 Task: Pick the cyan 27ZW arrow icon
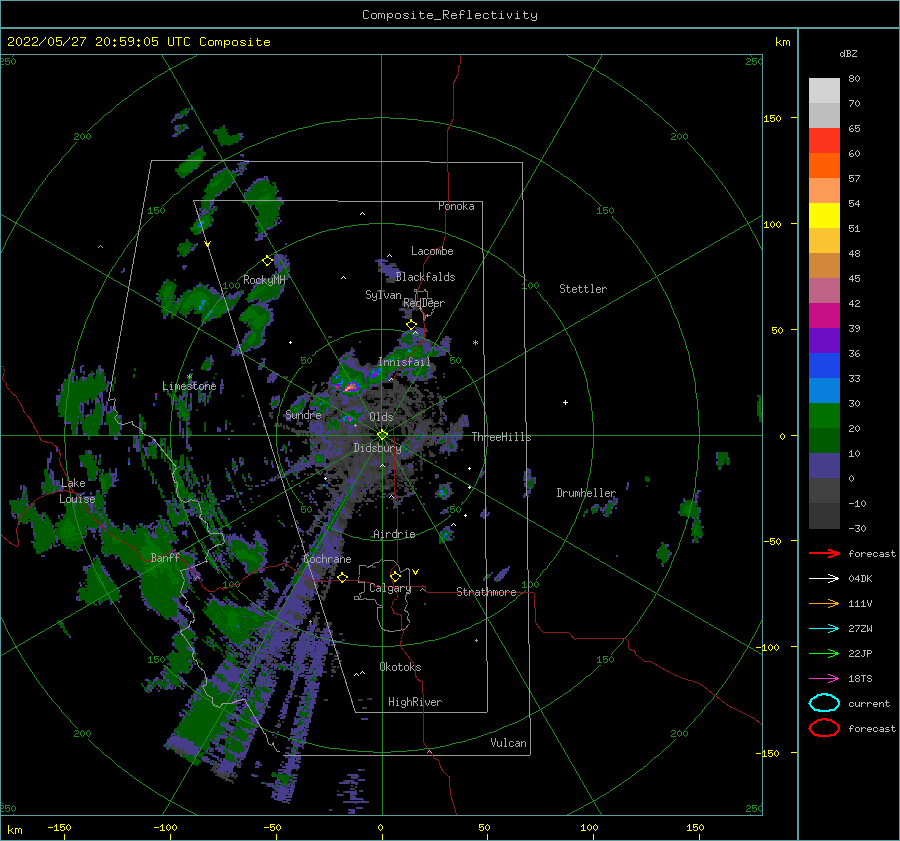point(824,629)
